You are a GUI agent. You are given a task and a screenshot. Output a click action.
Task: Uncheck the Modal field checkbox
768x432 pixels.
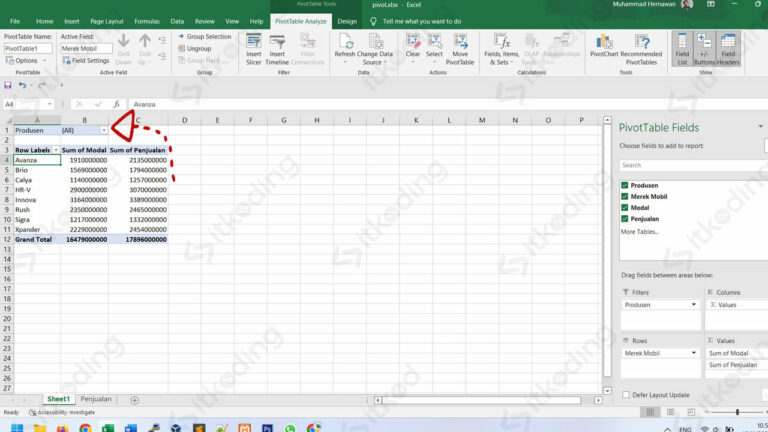[x=624, y=208]
